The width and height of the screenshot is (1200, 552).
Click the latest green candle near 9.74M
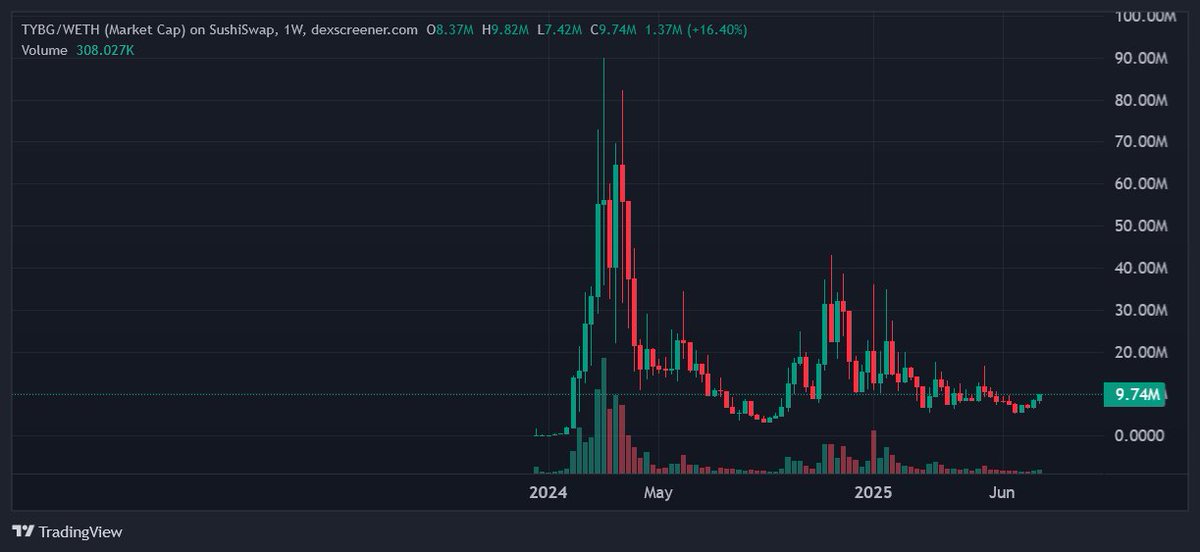click(1039, 397)
